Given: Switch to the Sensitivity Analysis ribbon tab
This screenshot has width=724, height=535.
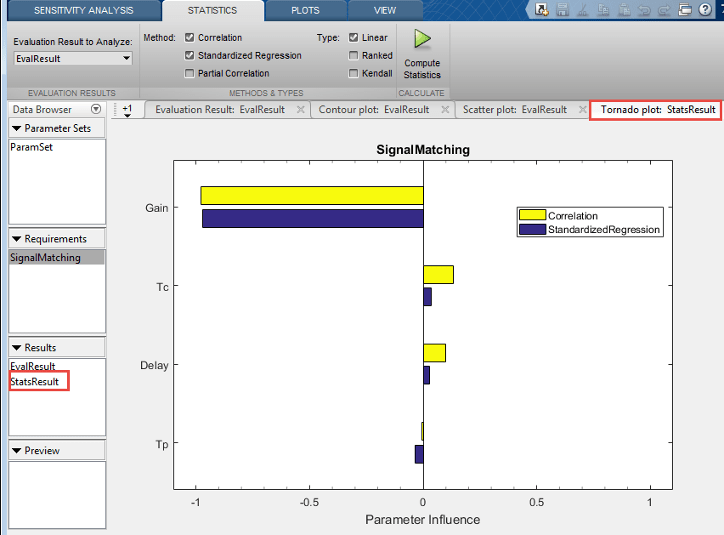Looking at the screenshot, I should (84, 10).
